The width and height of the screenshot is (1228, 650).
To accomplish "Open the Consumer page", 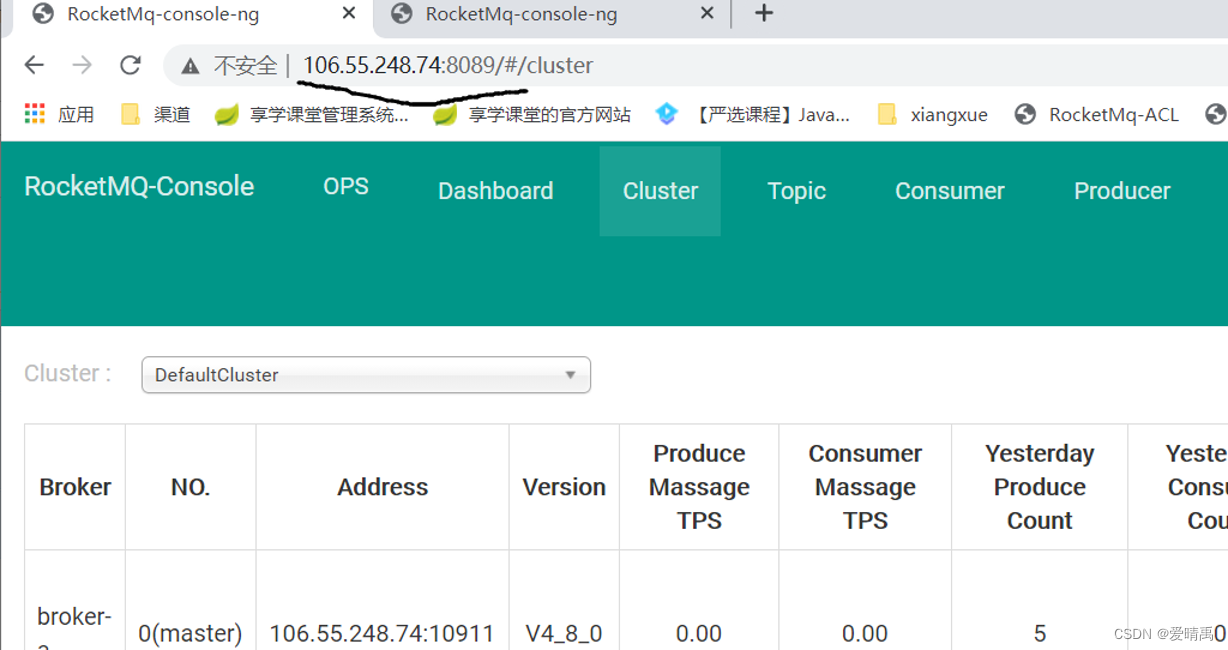I will 949,191.
